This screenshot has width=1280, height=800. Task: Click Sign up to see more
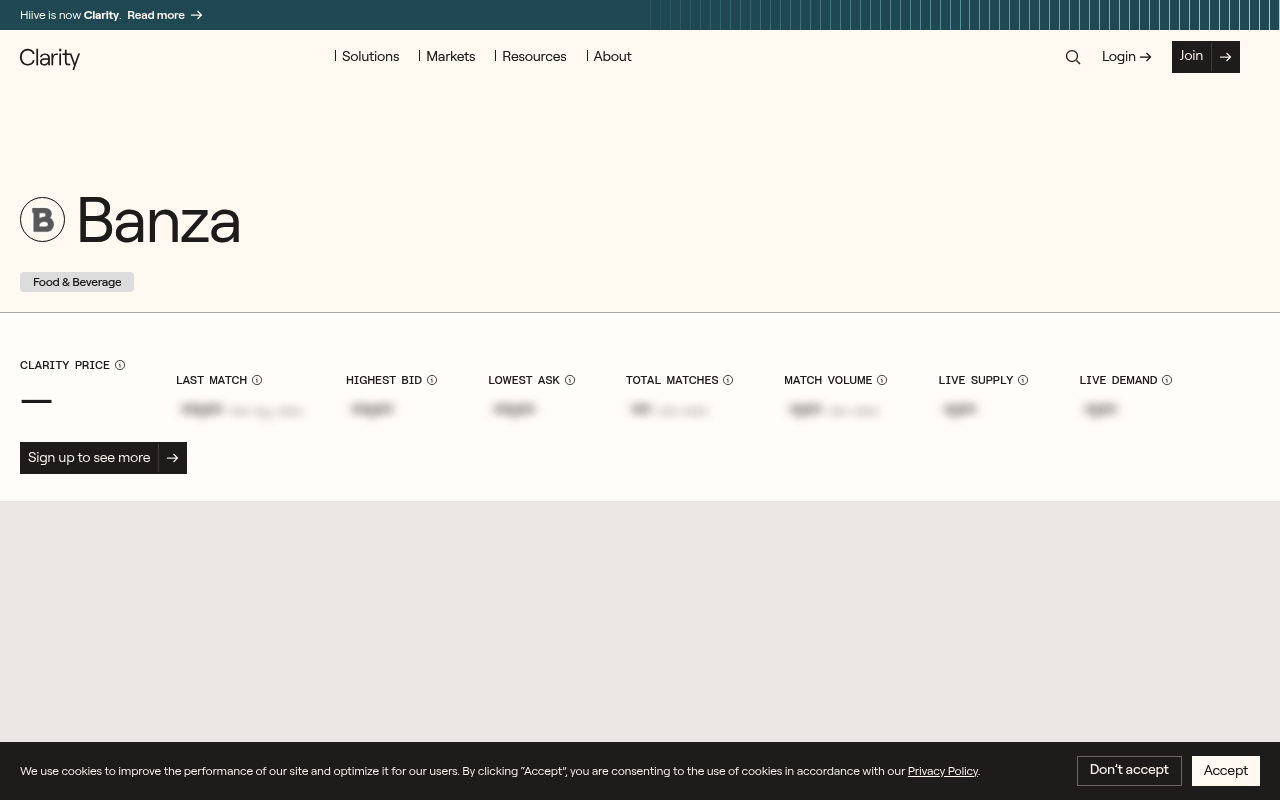(x=103, y=458)
